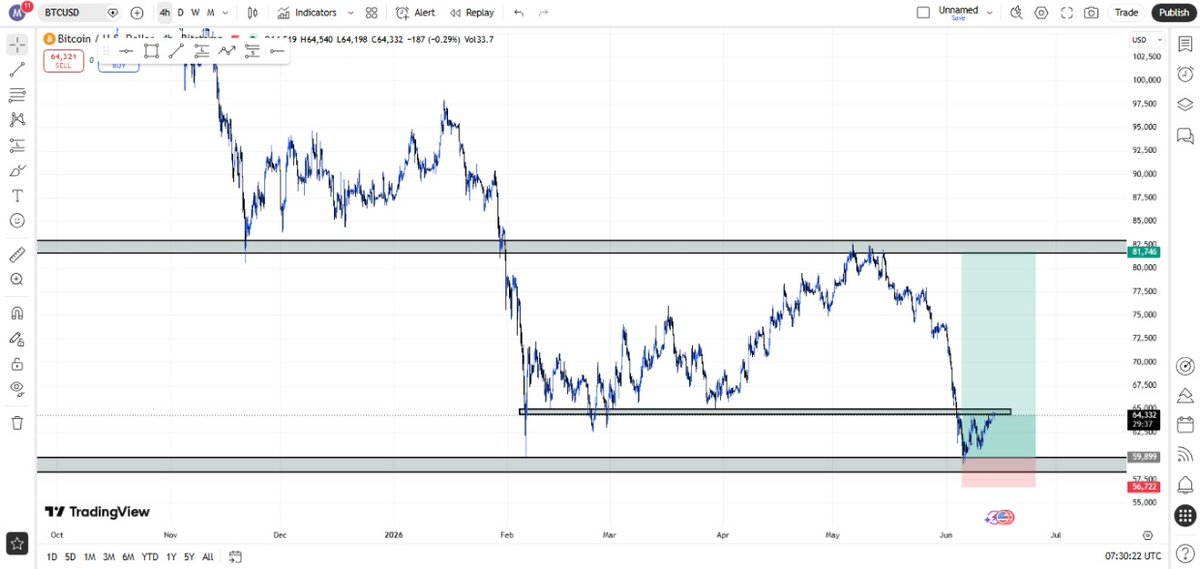Pick long position tool in favorites toolbar
This screenshot has height=569, width=1200.
click(x=202, y=50)
